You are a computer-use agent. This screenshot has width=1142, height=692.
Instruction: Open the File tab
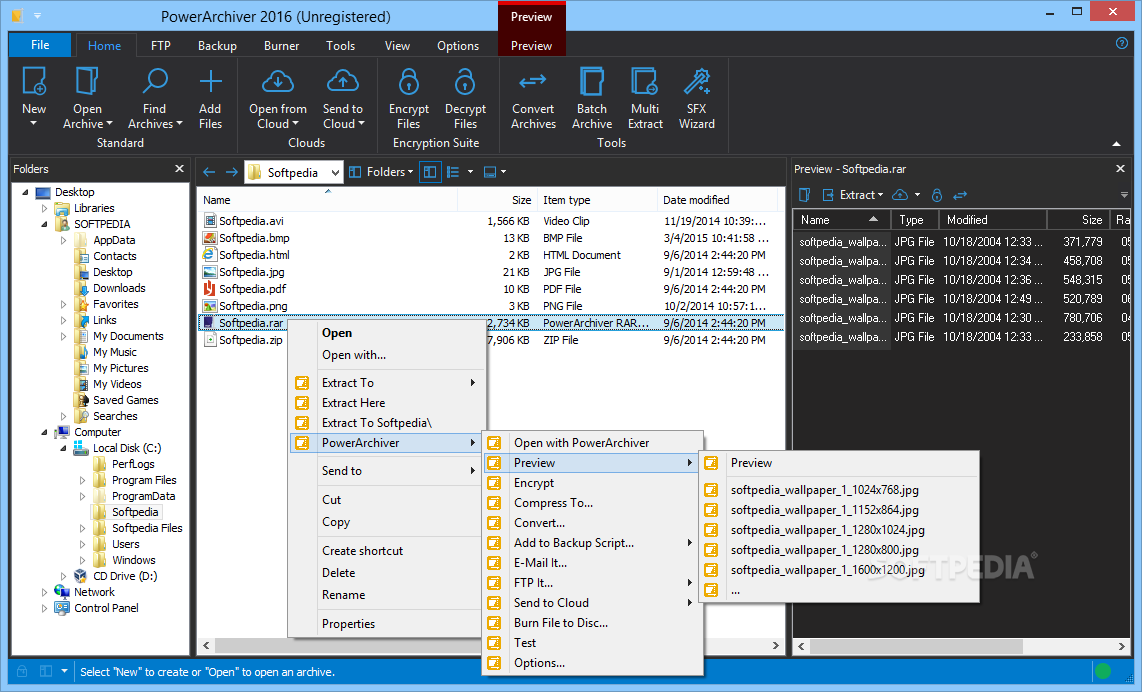tap(40, 44)
